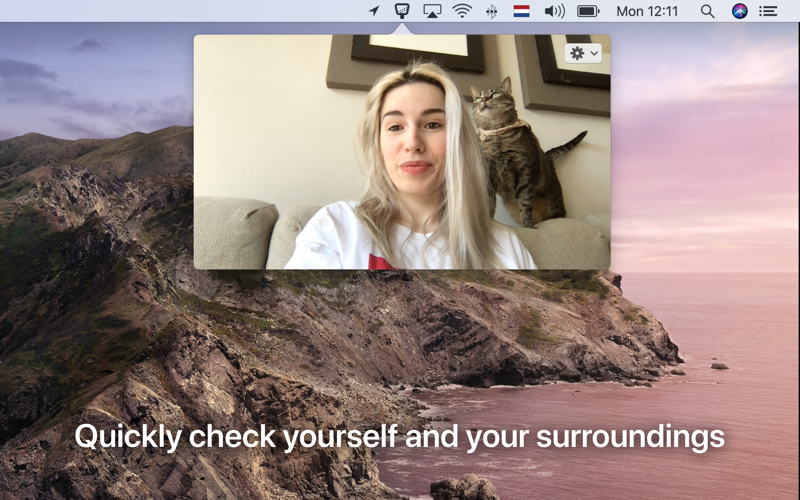Expand the chevron beside the gear
Image resolution: width=800 pixels, height=500 pixels.
(x=595, y=53)
